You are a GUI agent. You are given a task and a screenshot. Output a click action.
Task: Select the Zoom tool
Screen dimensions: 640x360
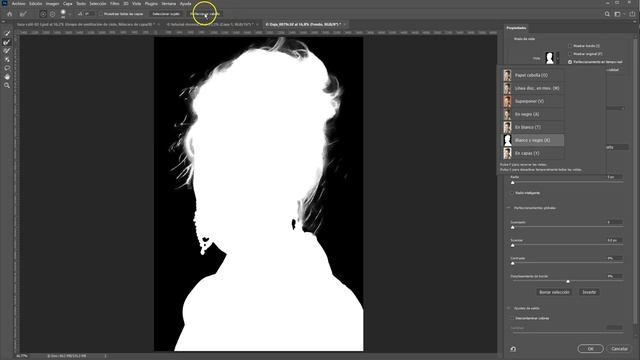[7, 85]
